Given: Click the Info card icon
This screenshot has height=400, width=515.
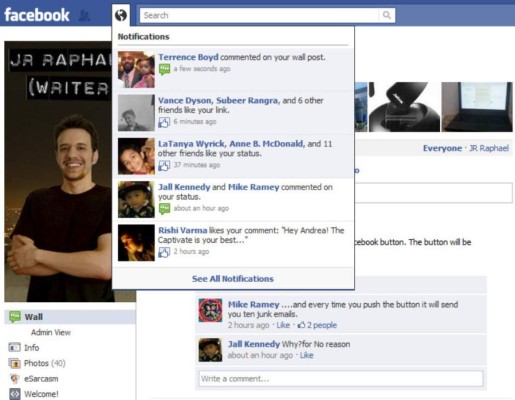Looking at the screenshot, I should coord(14,348).
